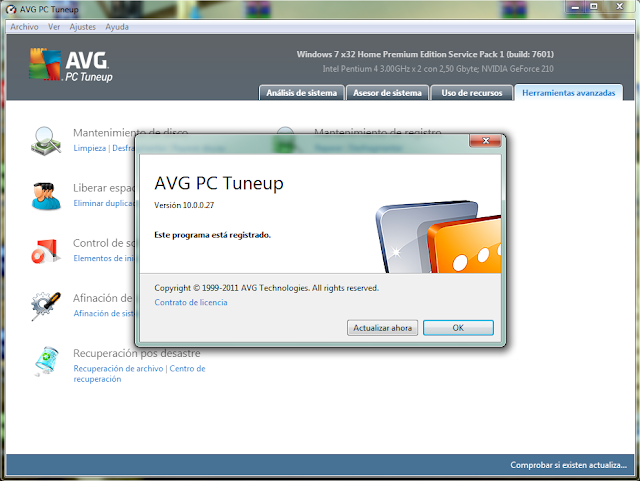Click the AVG PC Tuneup title bar icon
The width and height of the screenshot is (640, 481).
click(x=11, y=9)
